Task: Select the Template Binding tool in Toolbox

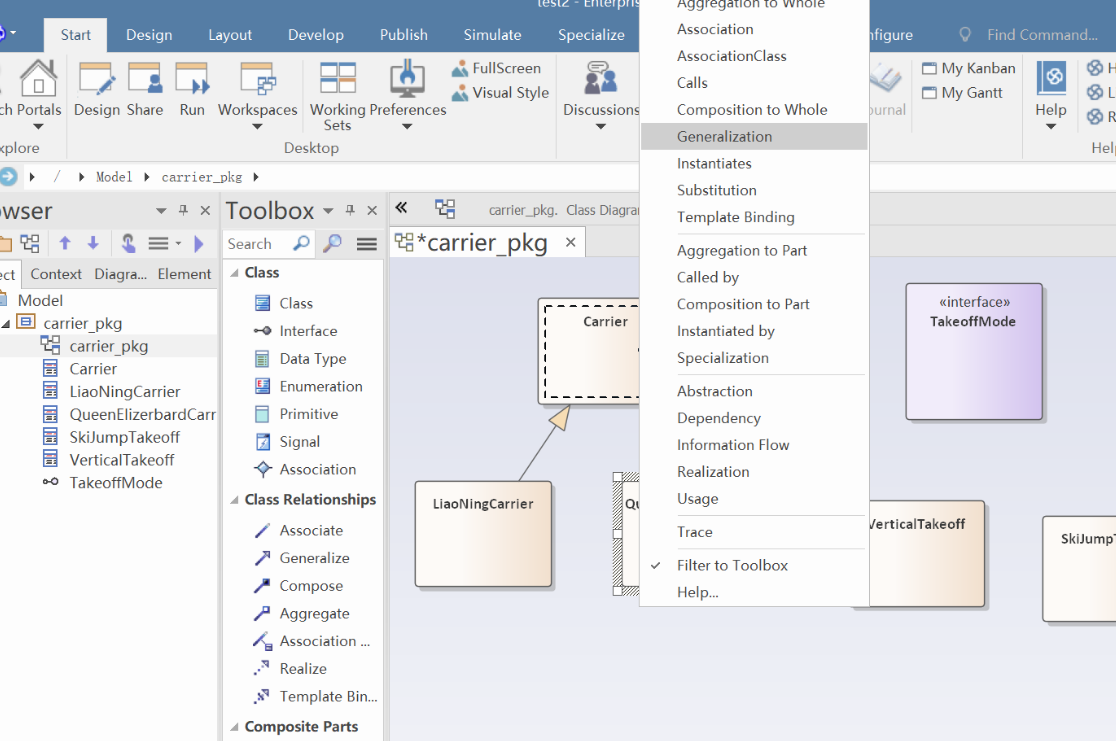Action: 328,697
